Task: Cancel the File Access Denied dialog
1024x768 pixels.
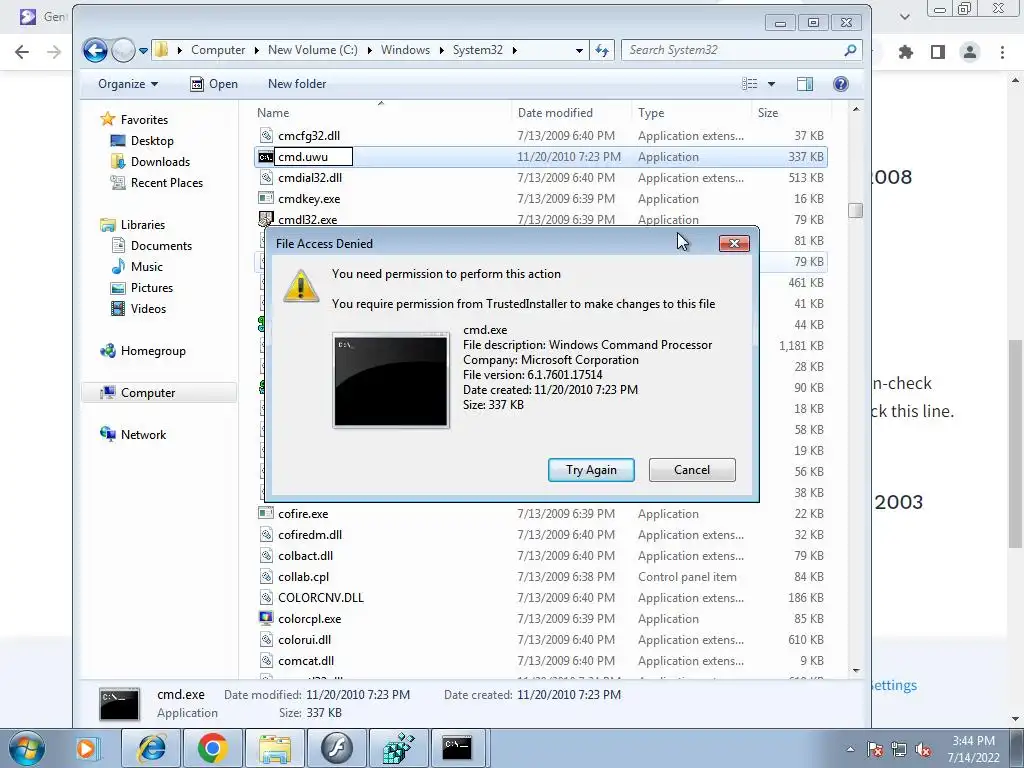Action: tap(692, 470)
